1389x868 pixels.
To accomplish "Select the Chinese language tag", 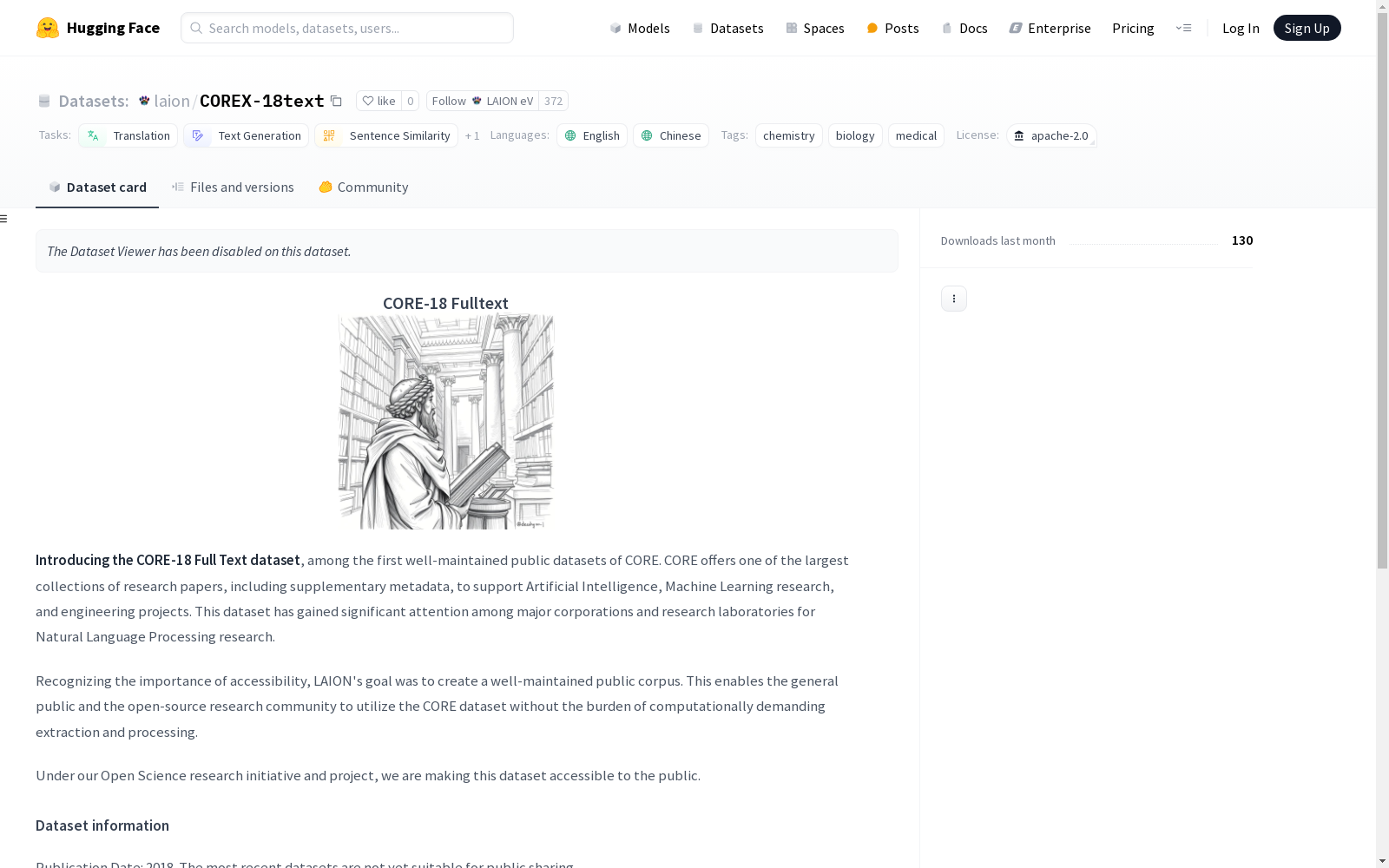I will (671, 135).
